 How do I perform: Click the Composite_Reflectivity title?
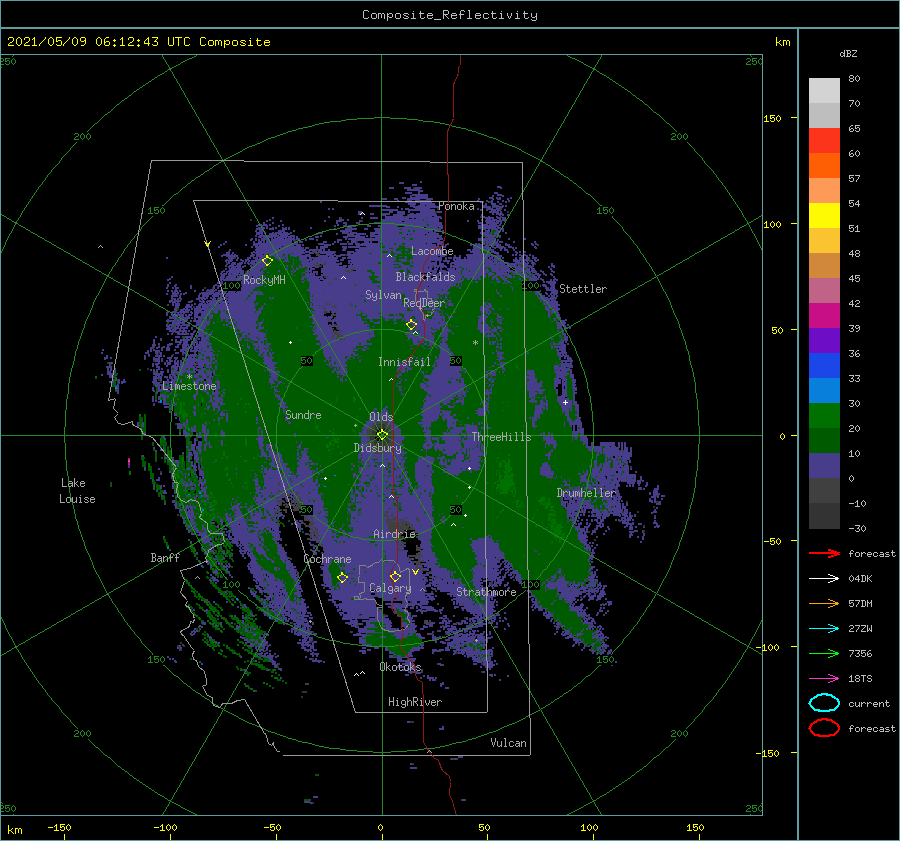point(450,15)
